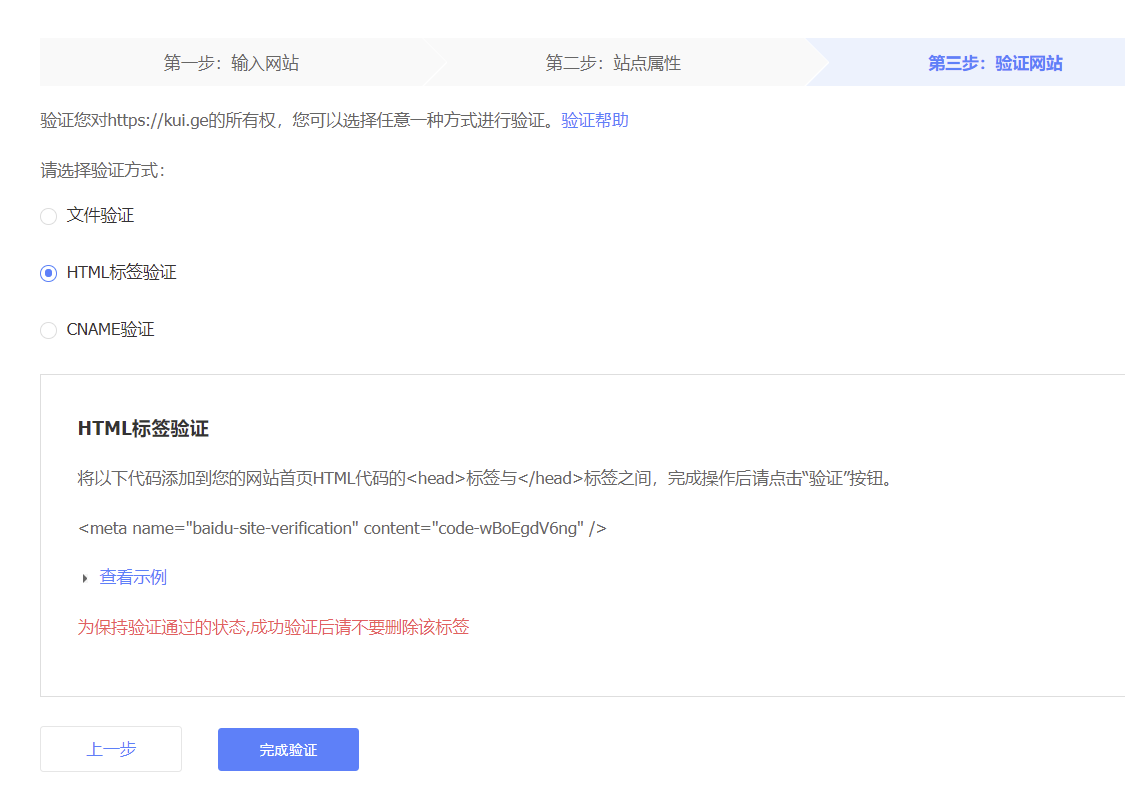
Task: Click the 上一步 button
Action: (x=110, y=748)
